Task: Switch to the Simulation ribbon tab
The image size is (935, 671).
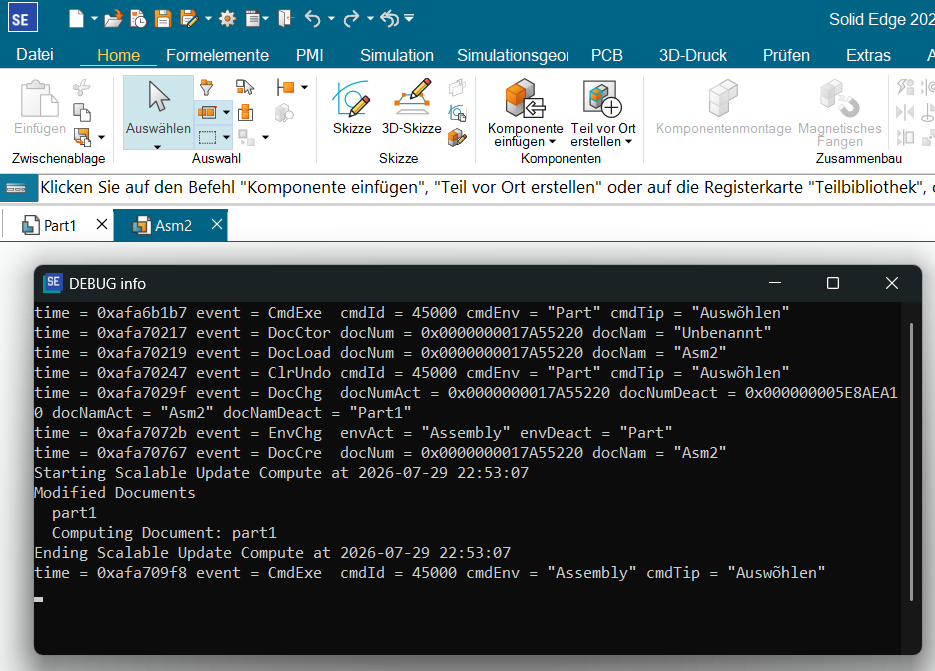Action: pos(397,55)
